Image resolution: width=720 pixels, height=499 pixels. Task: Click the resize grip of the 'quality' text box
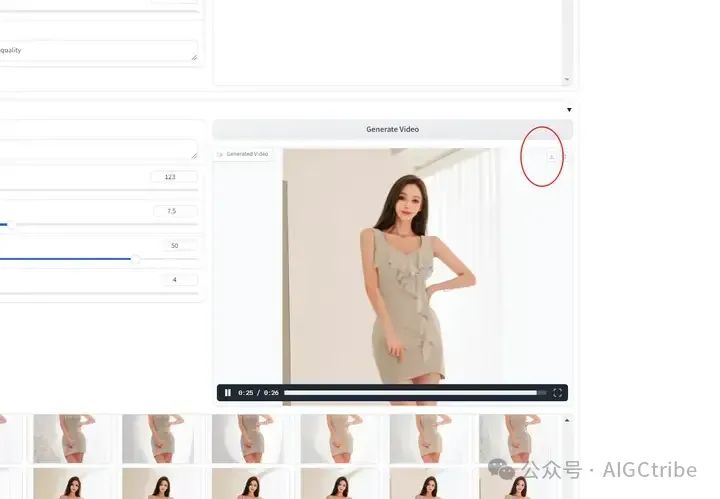tap(194, 57)
